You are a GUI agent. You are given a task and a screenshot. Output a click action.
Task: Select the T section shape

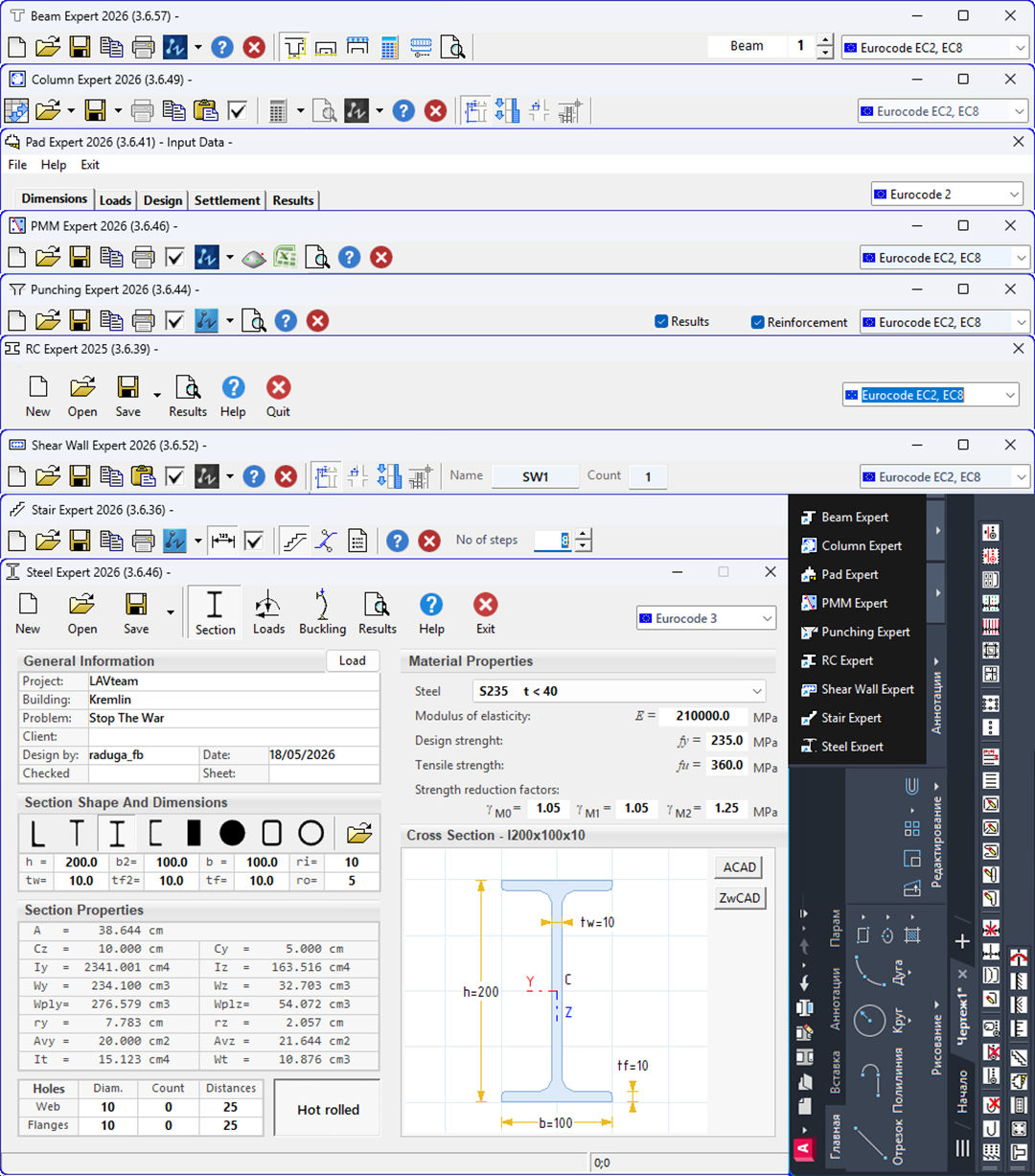click(x=77, y=833)
